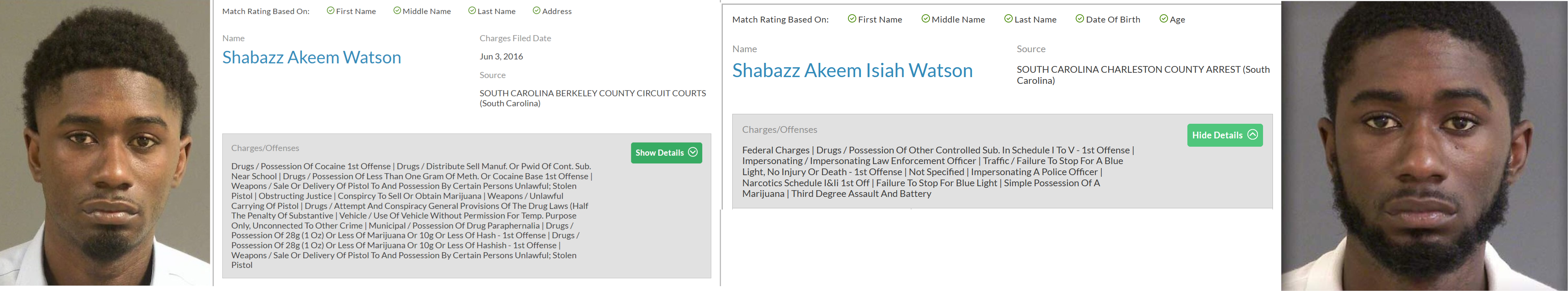1568x291 pixels.
Task: Click the up chevron inside Hide Details
Action: point(1252,134)
